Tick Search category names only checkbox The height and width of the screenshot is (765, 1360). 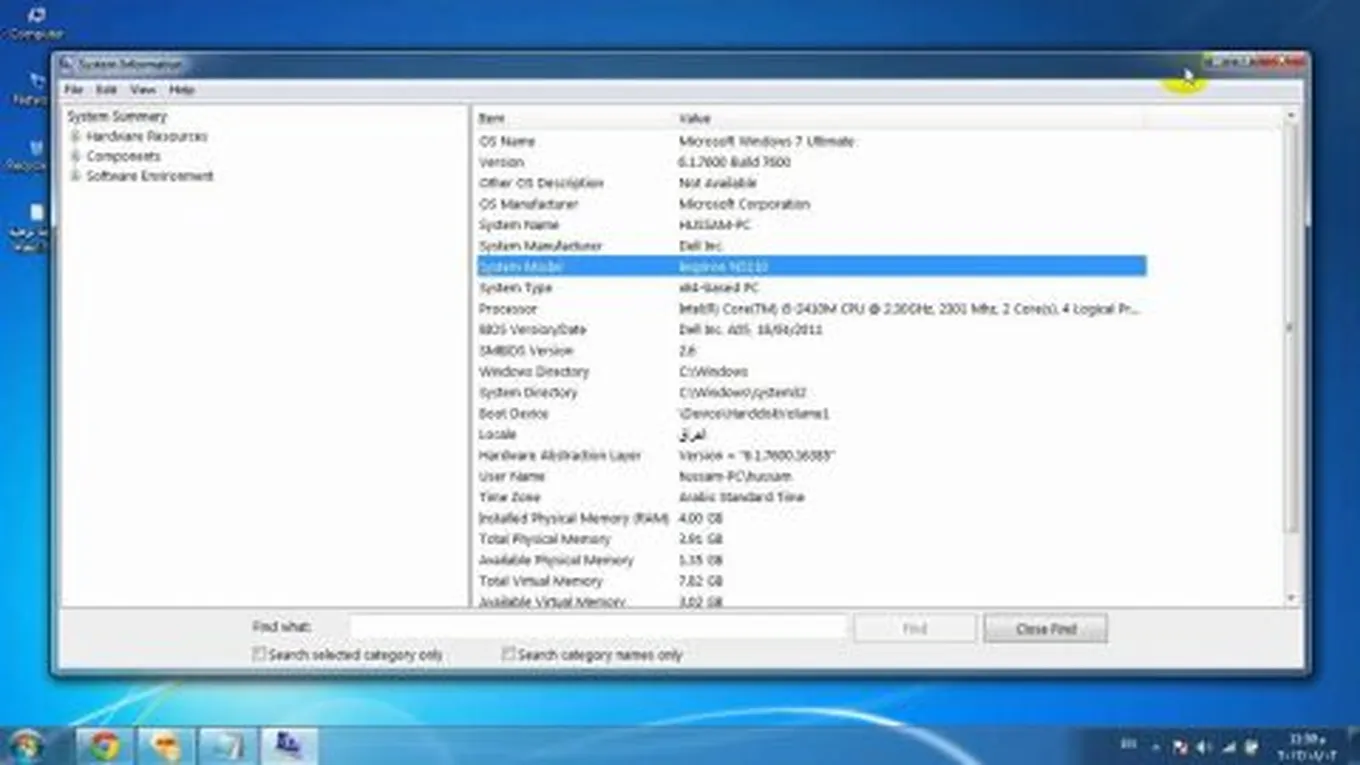pyautogui.click(x=508, y=654)
